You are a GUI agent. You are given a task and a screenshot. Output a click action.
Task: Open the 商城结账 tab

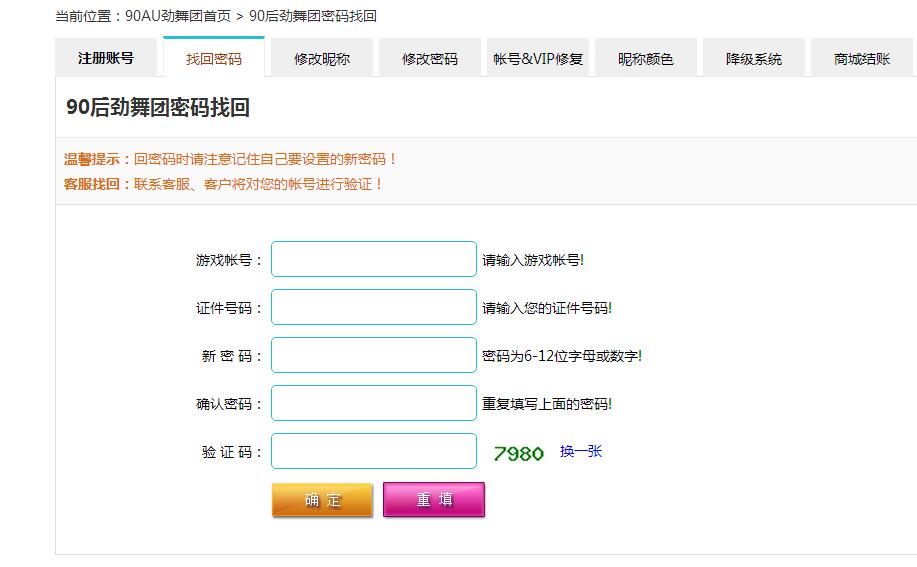coord(862,58)
